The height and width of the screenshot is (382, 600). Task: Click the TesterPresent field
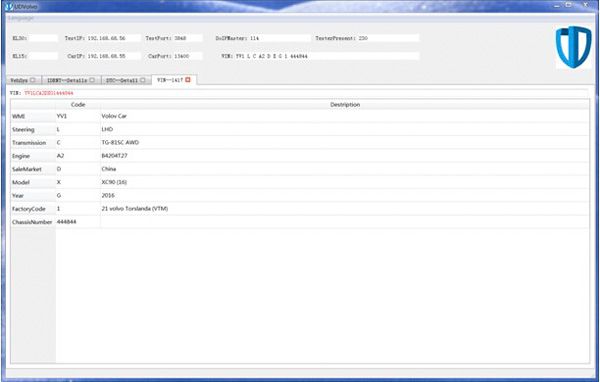(x=389, y=38)
